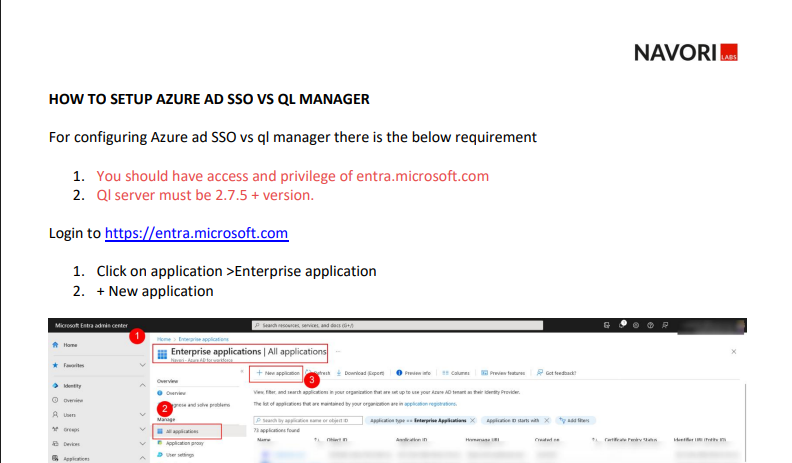Click the Navori Labs logo
The image size is (792, 463).
pyautogui.click(x=685, y=52)
